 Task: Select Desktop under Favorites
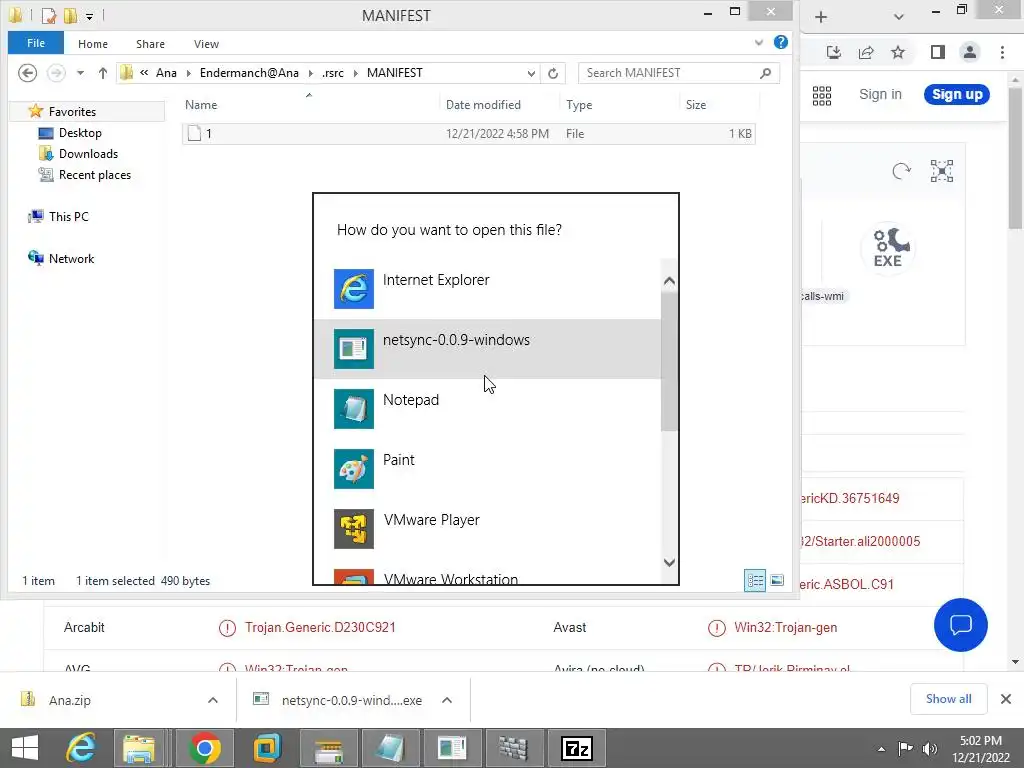point(80,133)
